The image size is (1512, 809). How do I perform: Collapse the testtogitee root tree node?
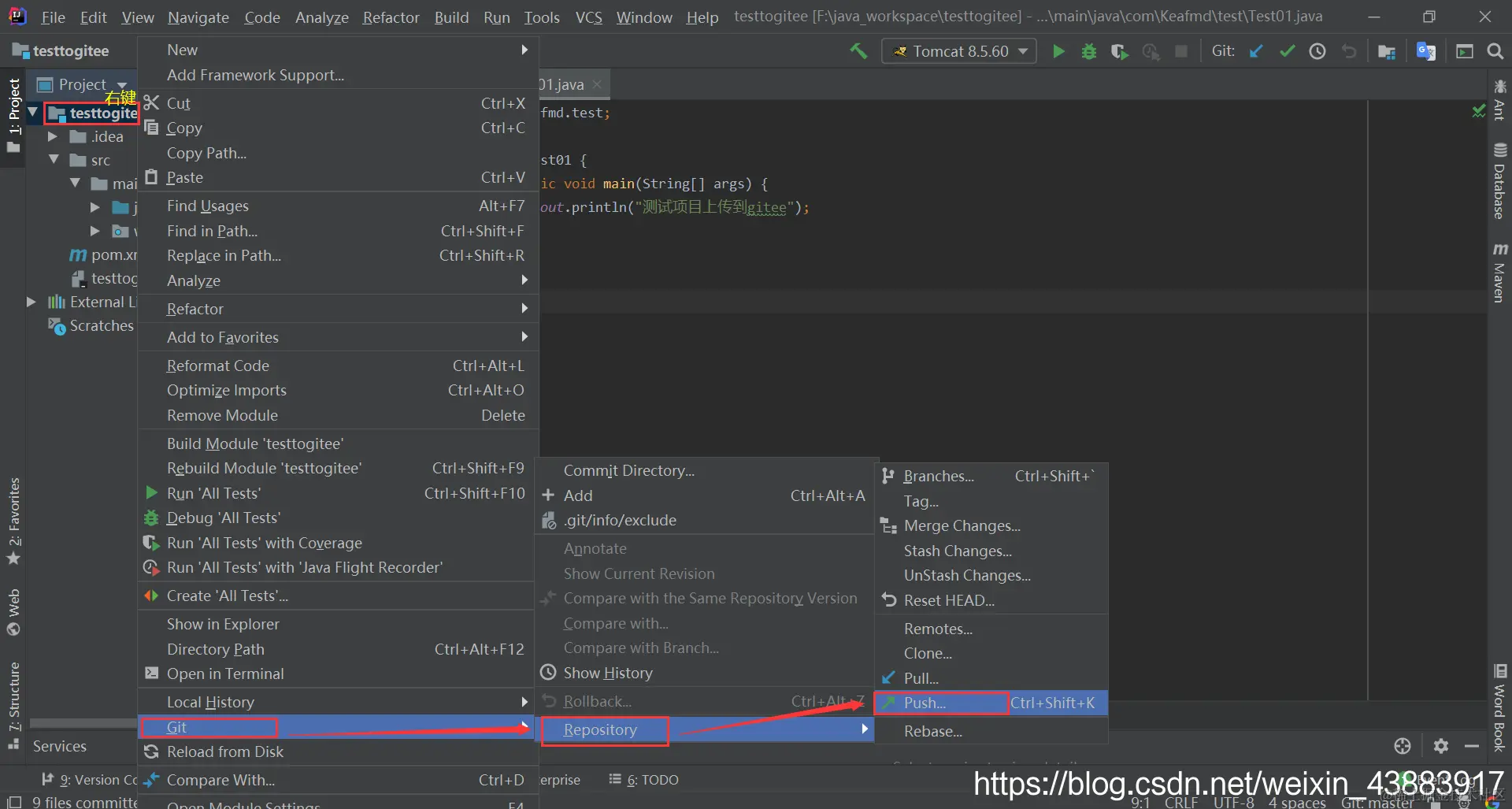click(x=33, y=113)
